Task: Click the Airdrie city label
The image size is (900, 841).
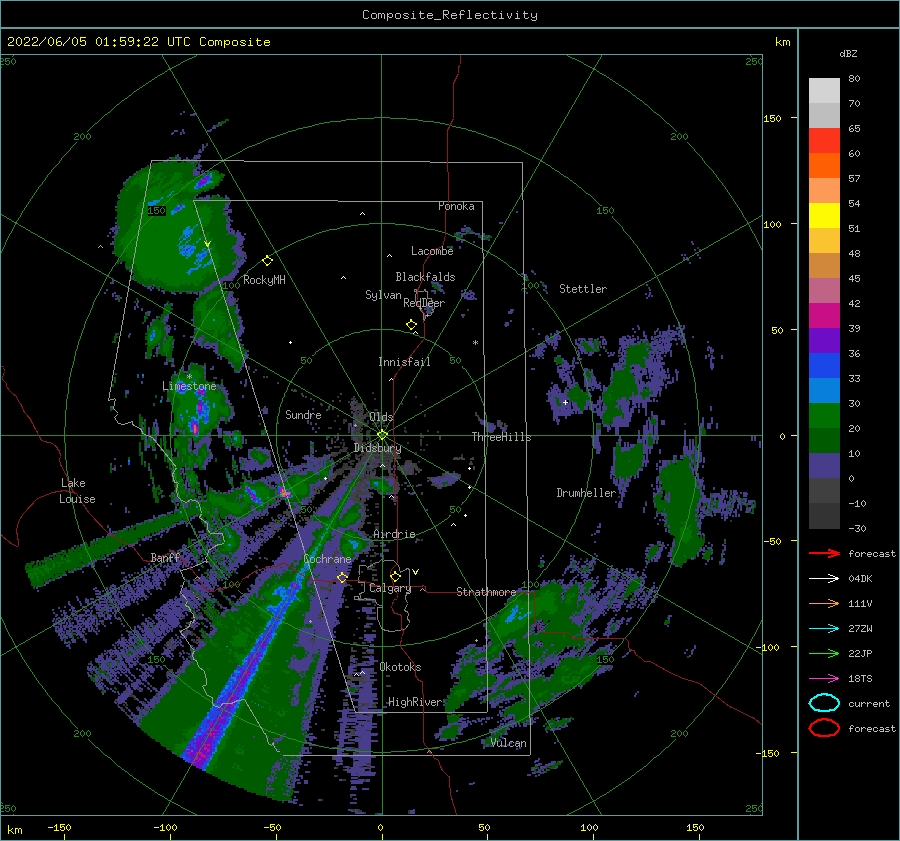Action: pos(394,534)
